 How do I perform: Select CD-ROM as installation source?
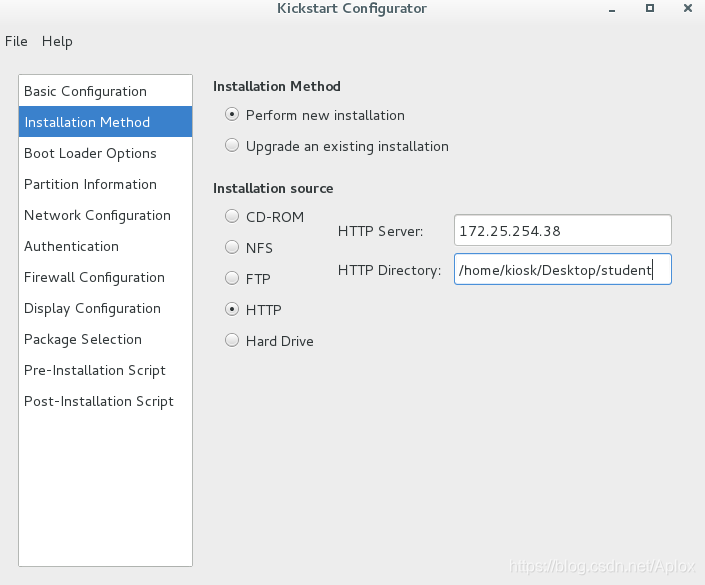coord(232,217)
